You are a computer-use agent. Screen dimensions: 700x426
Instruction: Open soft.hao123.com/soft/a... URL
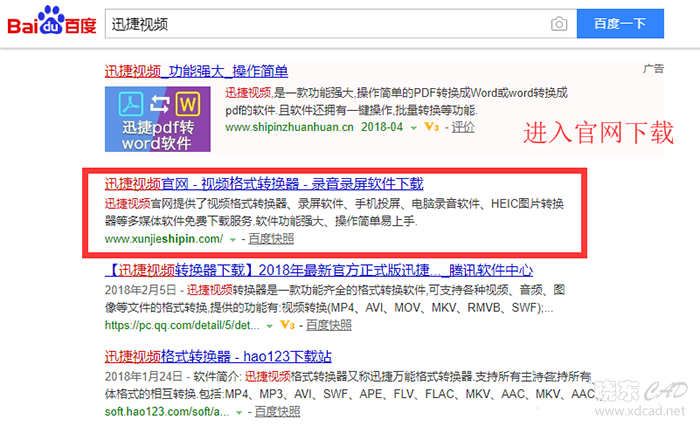coord(167,411)
